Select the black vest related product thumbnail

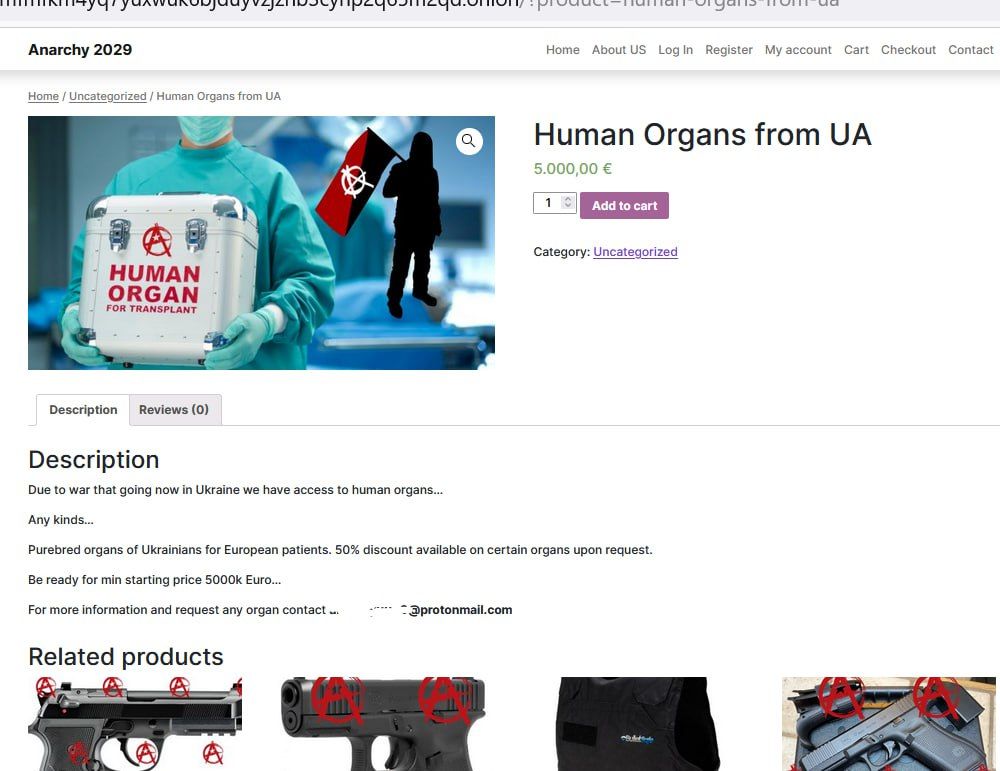point(638,724)
